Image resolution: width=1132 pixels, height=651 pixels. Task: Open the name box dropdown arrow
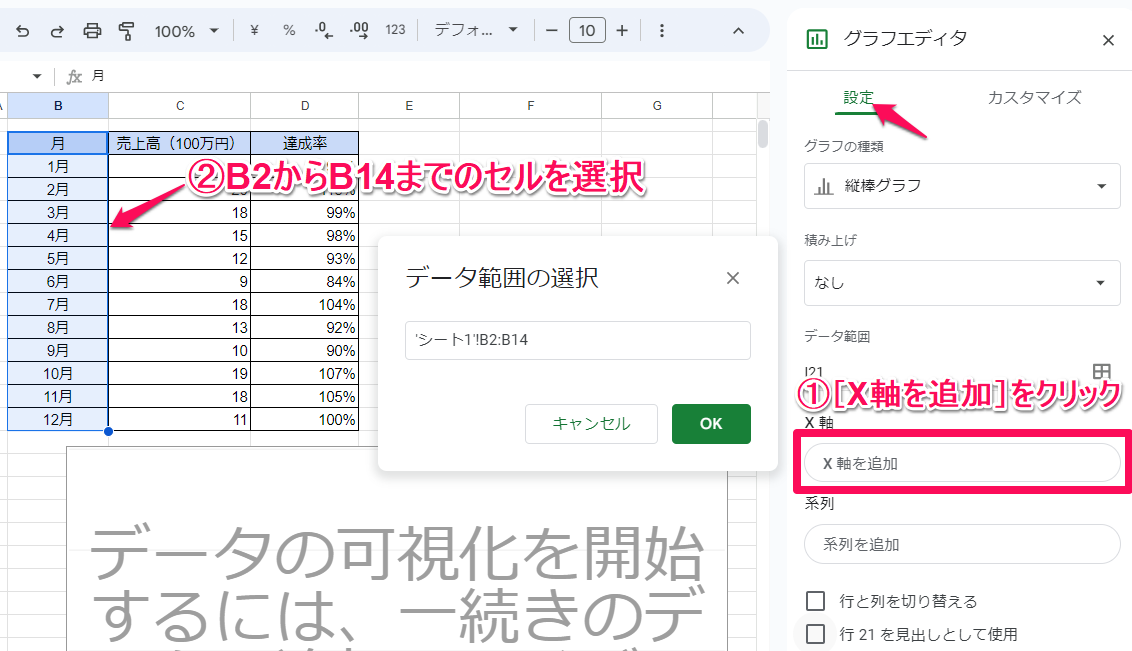click(37, 76)
